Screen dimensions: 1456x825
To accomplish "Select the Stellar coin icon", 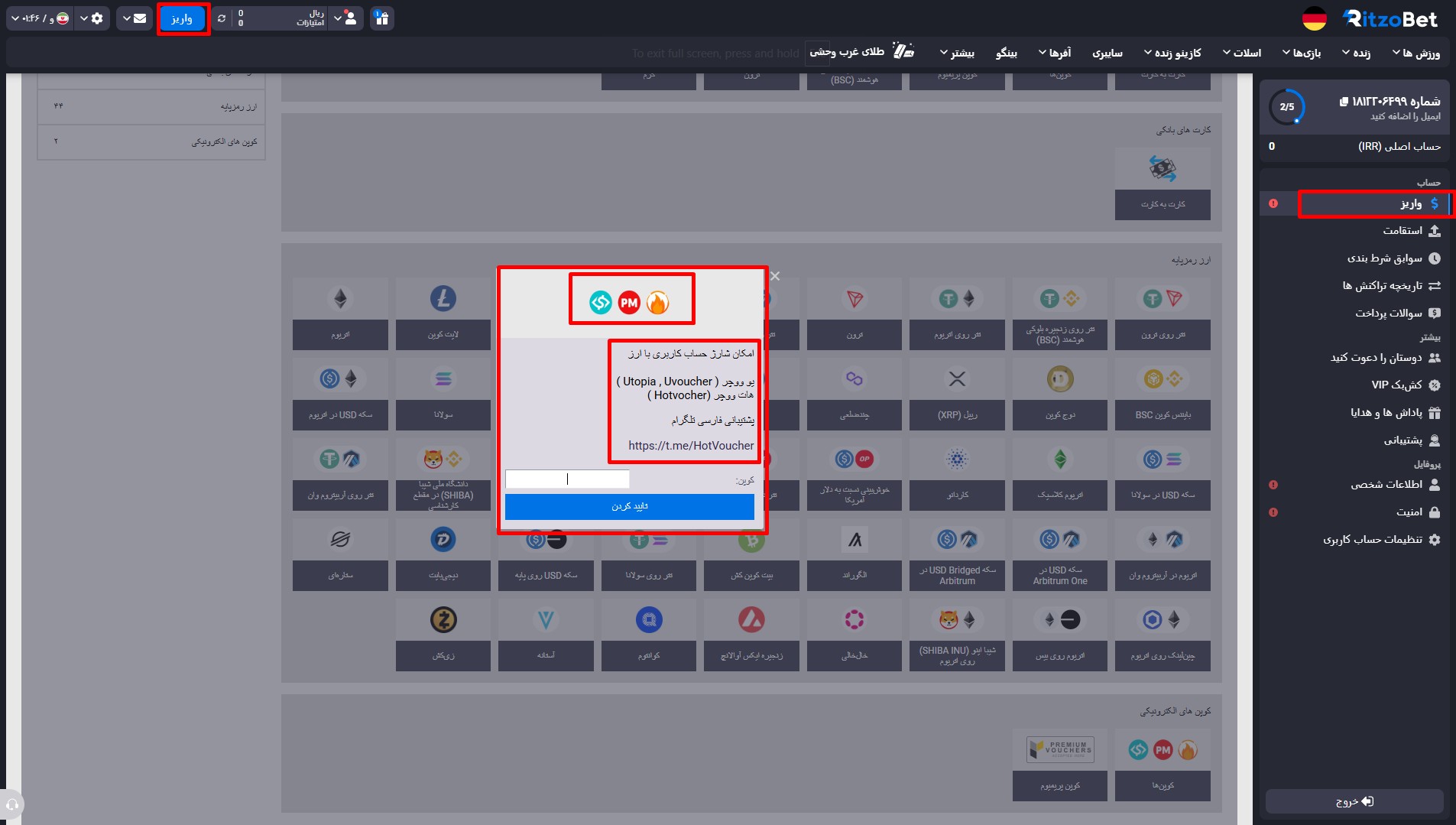I will point(341,539).
